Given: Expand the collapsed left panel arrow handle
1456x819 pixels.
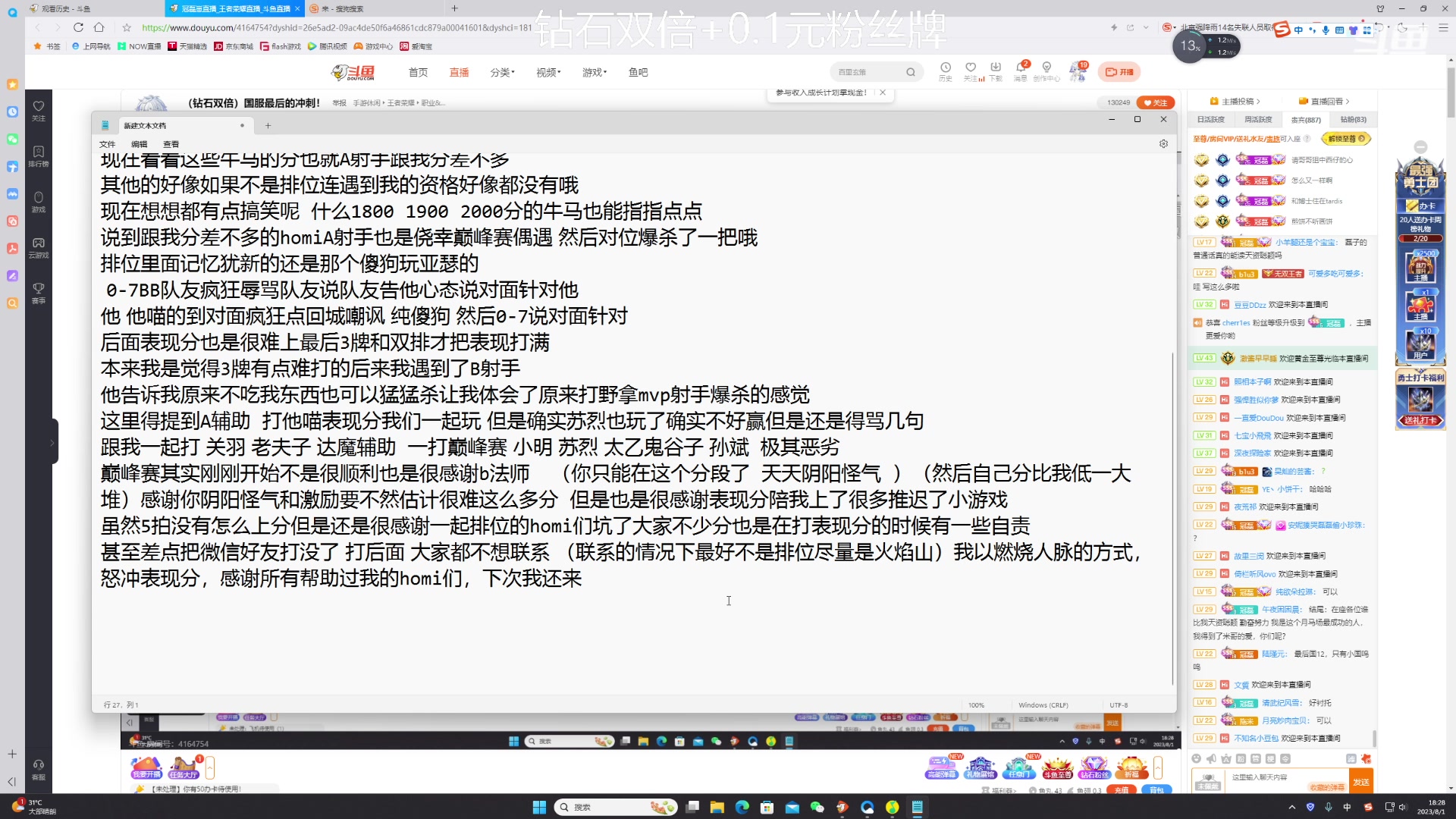Looking at the screenshot, I should (52, 441).
